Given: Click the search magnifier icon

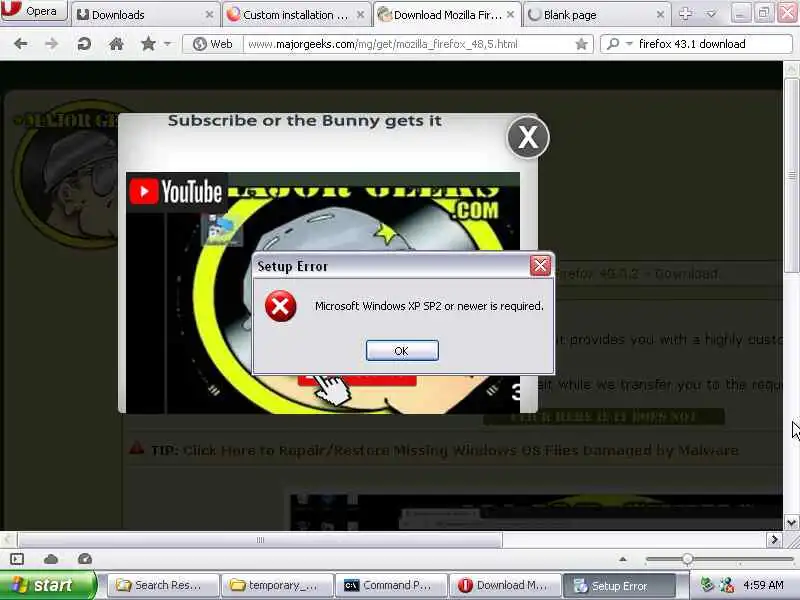Looking at the screenshot, I should pyautogui.click(x=614, y=44).
